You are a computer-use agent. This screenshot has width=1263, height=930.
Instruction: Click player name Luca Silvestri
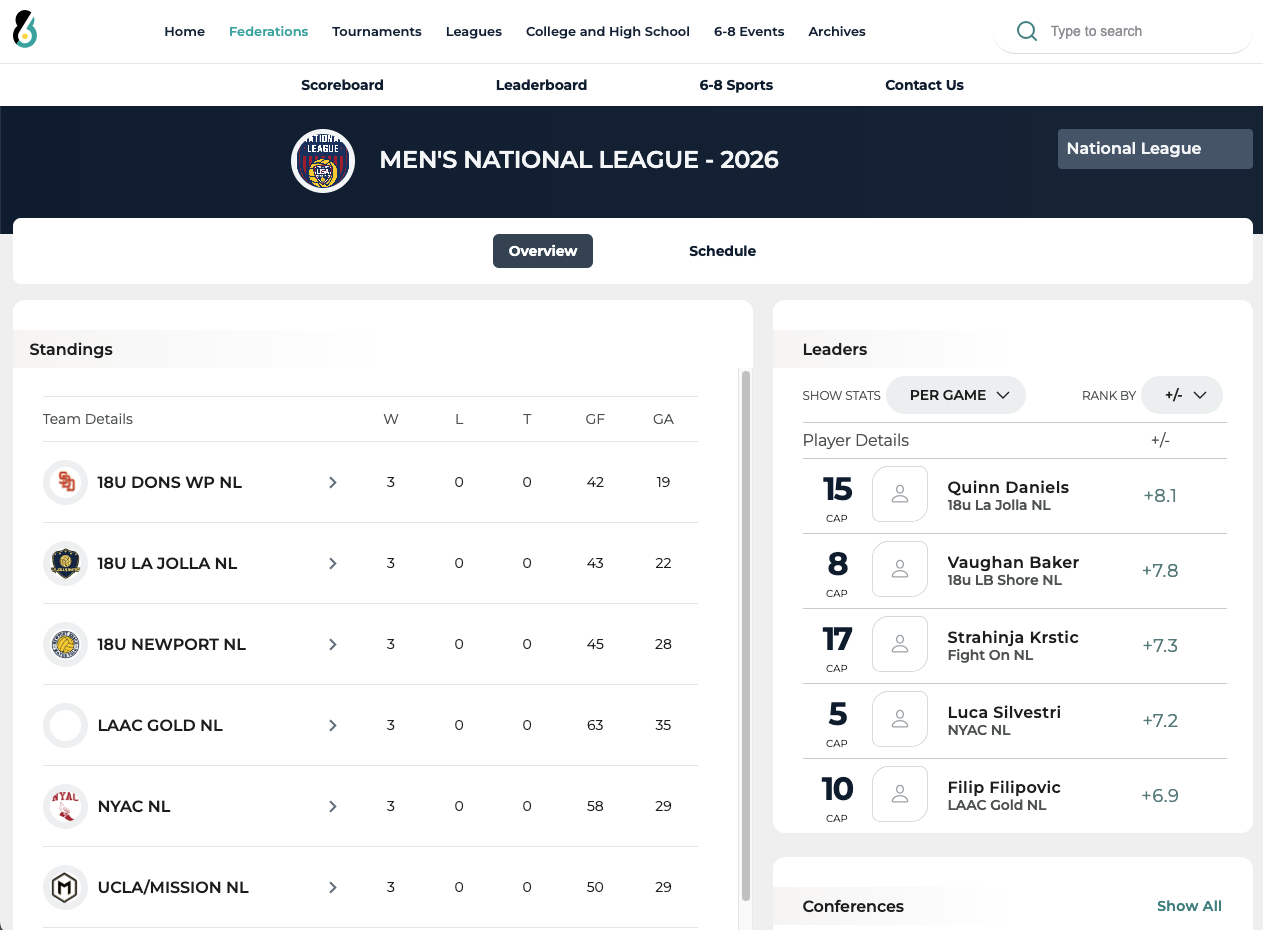click(x=1004, y=712)
